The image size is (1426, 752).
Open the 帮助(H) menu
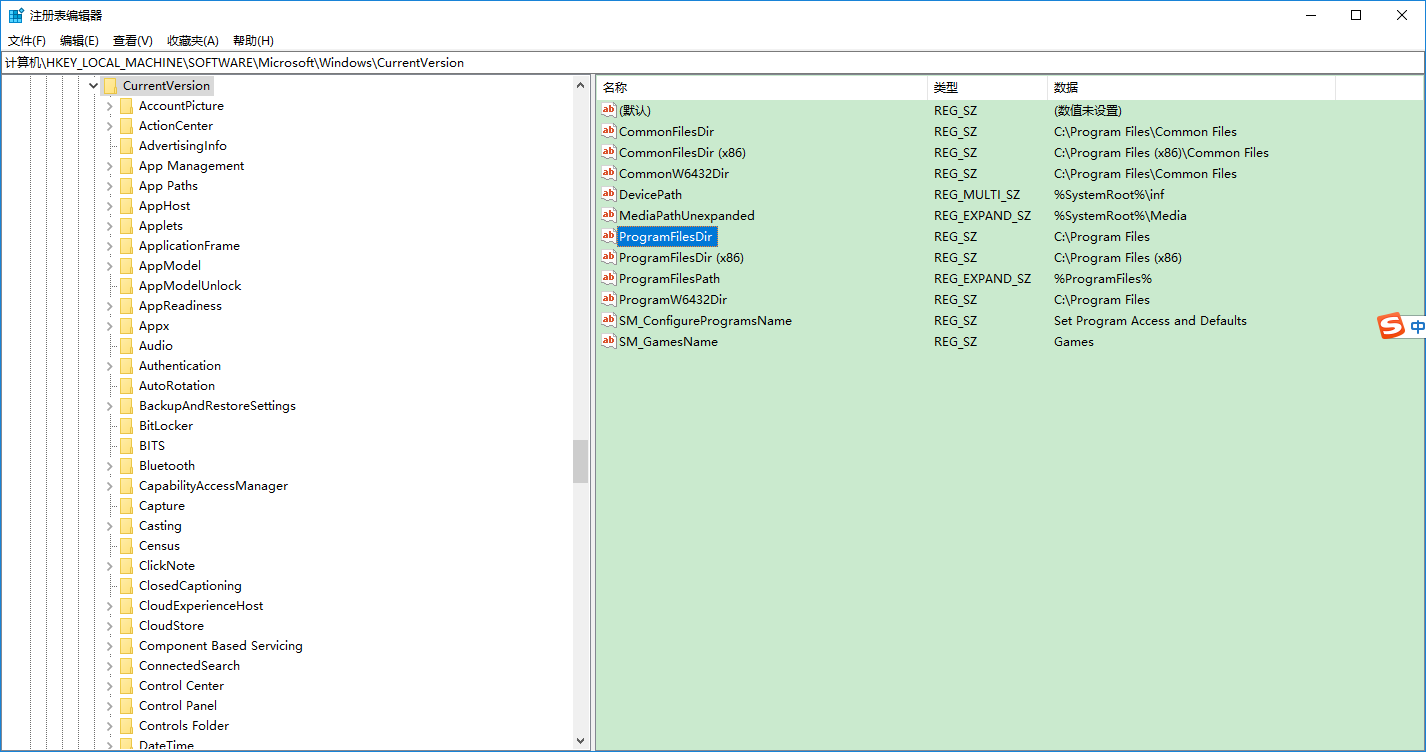point(253,41)
